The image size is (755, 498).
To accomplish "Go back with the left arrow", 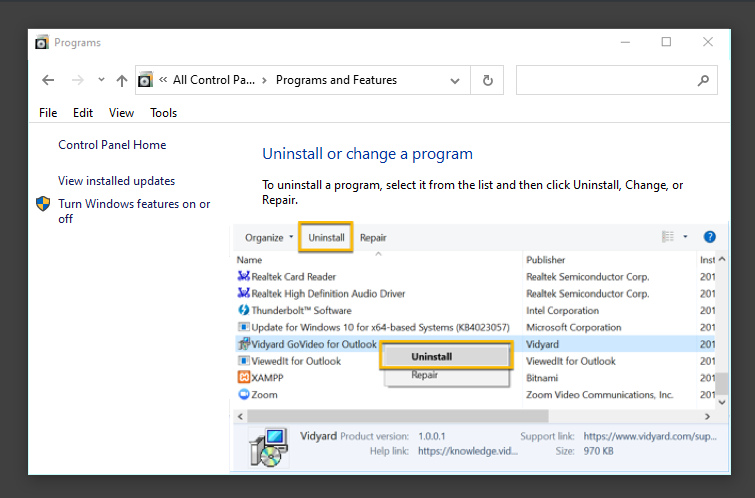I will point(48,80).
